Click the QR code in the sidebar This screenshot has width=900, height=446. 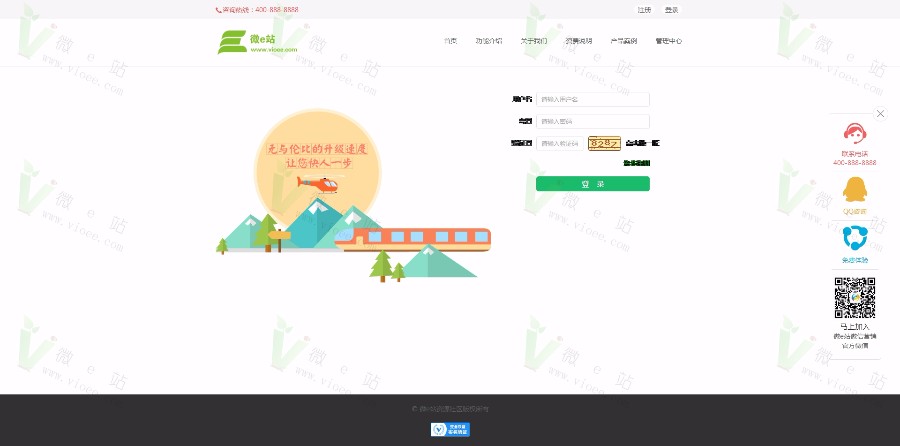point(855,298)
